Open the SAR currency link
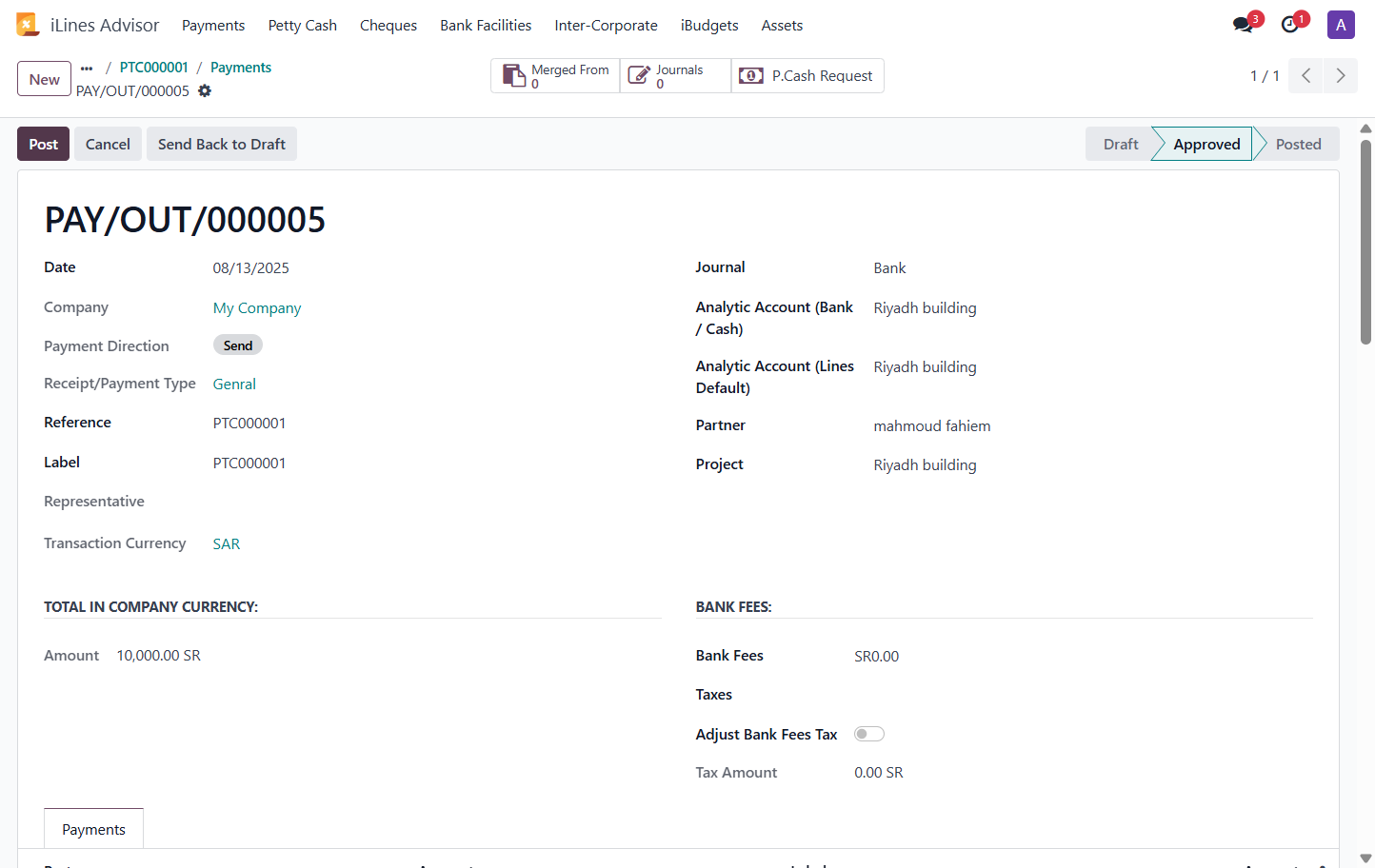This screenshot has width=1375, height=868. 227,544
